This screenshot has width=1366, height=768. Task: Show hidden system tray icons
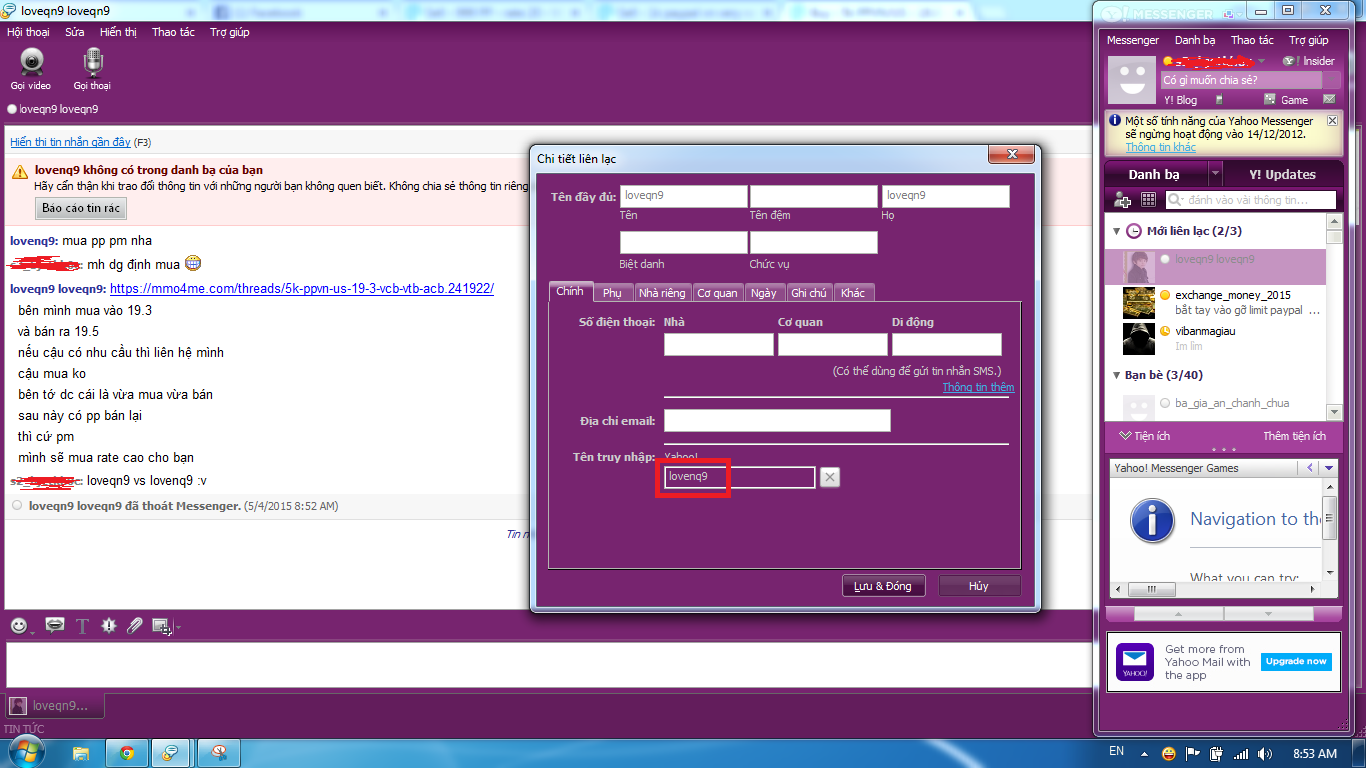[1146, 753]
